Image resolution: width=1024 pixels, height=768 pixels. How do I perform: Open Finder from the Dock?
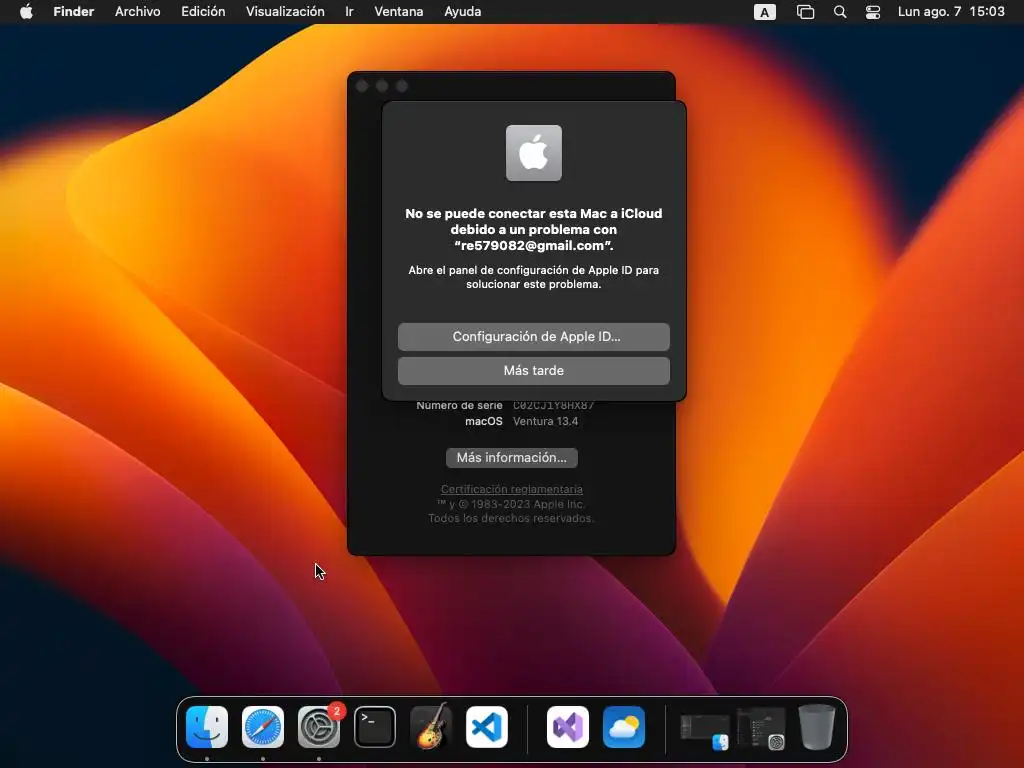pos(207,727)
